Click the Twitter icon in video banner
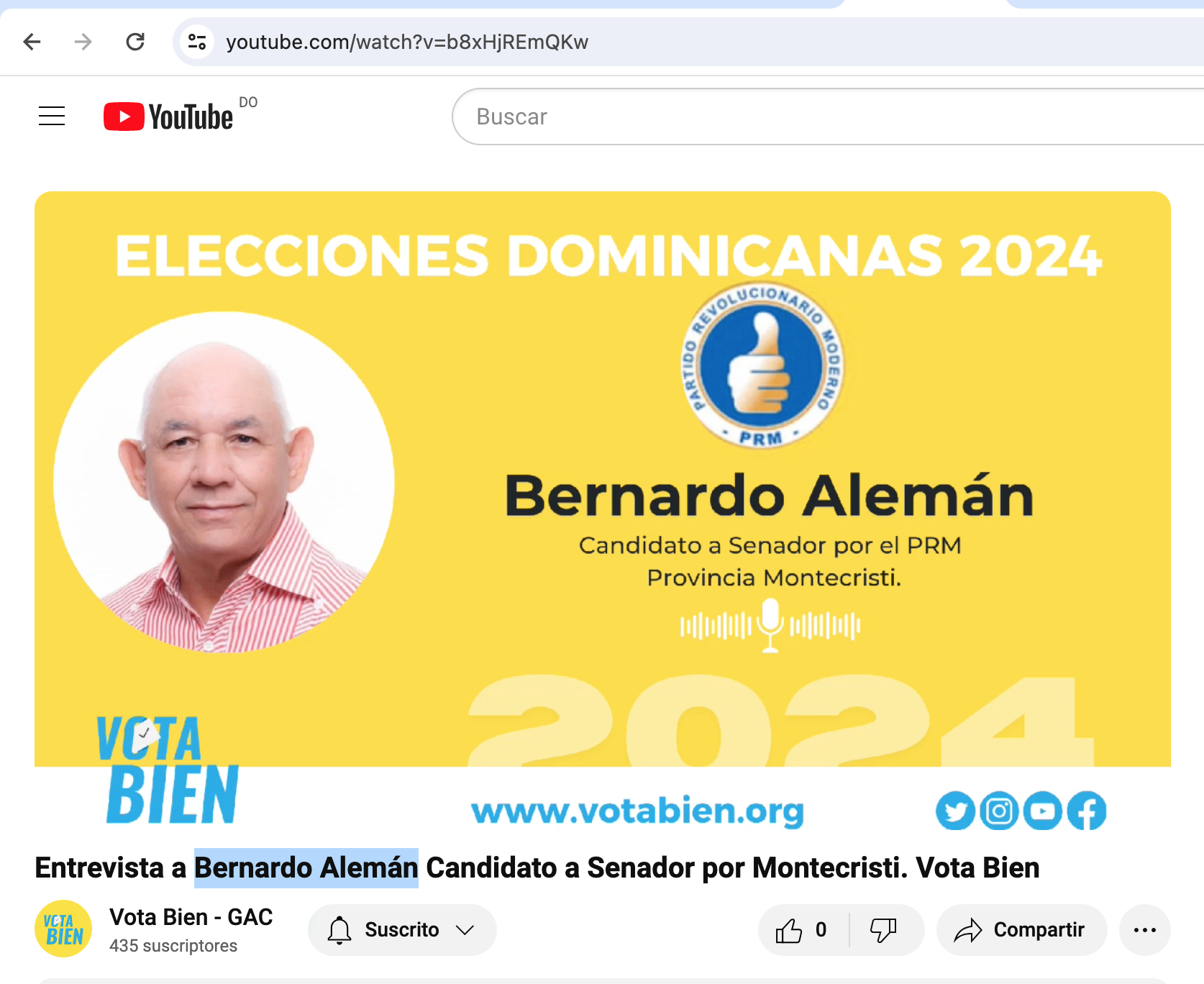1204x984 pixels. (x=955, y=811)
